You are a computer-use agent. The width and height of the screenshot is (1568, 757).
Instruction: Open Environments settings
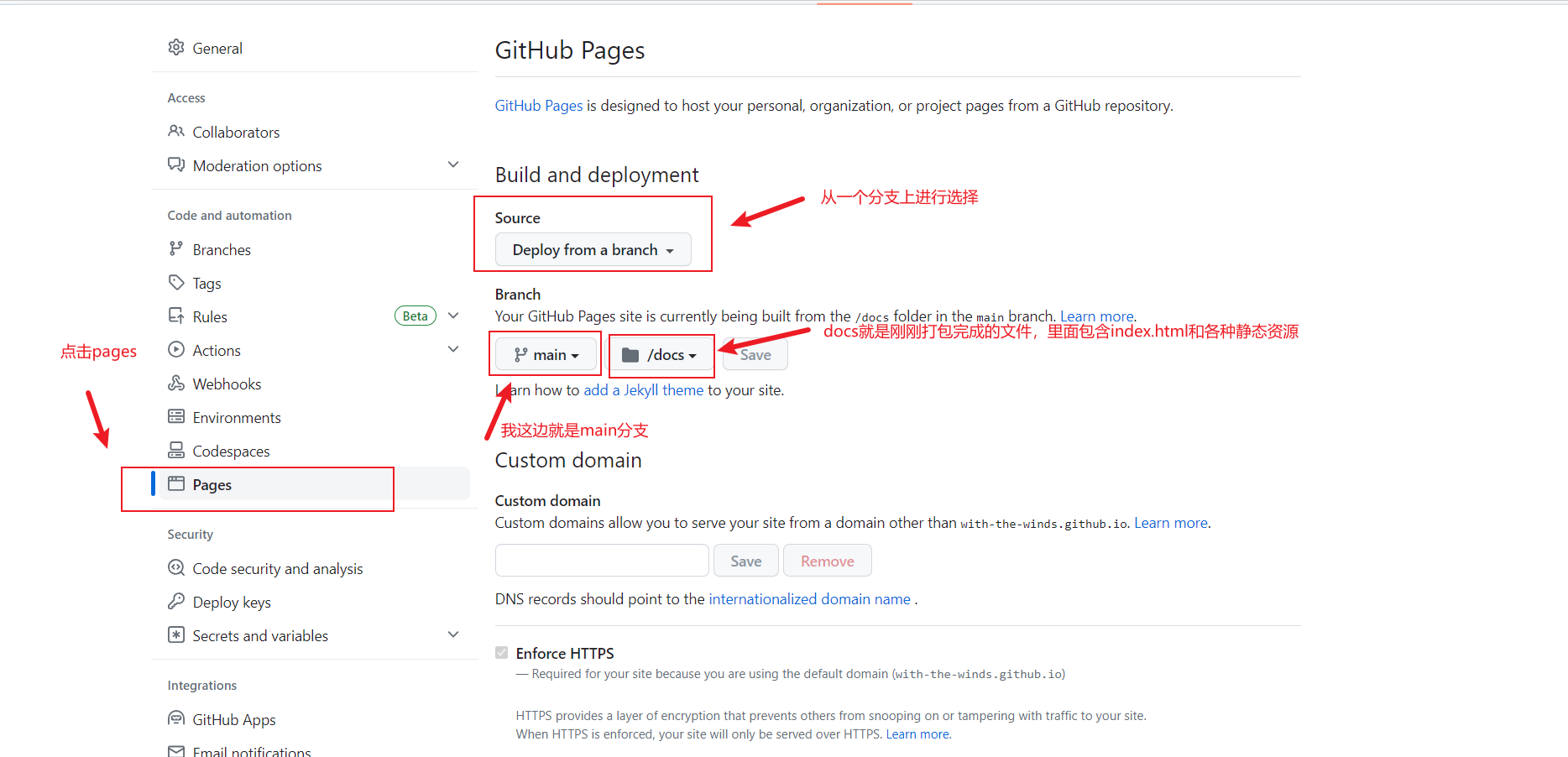tap(237, 417)
